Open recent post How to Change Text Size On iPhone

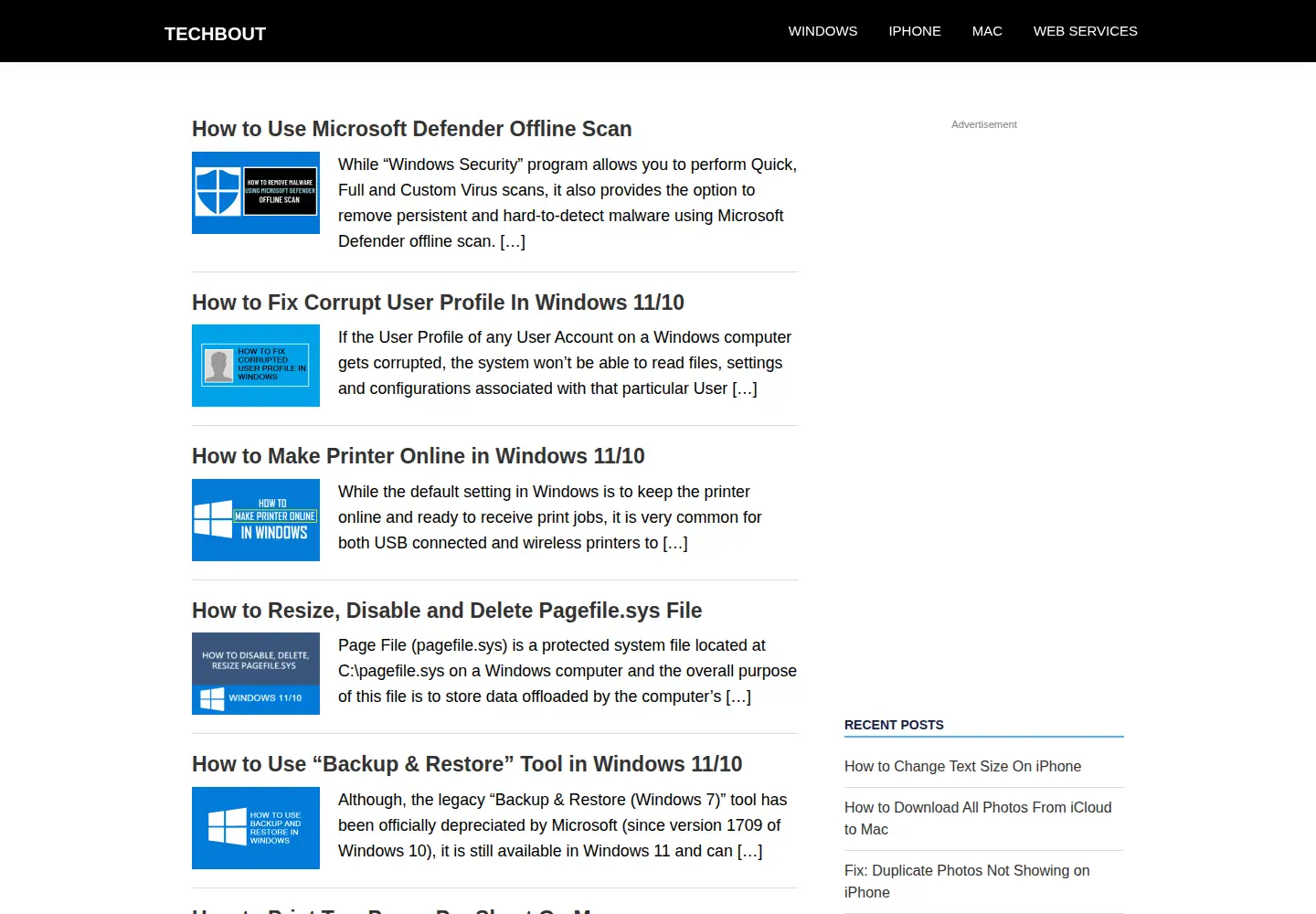pyautogui.click(x=962, y=766)
